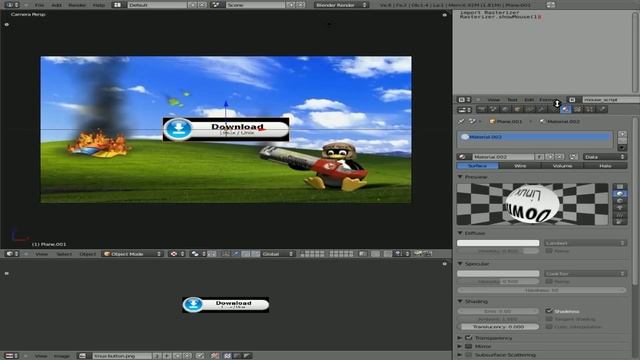This screenshot has height=360, width=640.
Task: Toggle material node tree button
Action: pyautogui.click(x=574, y=157)
